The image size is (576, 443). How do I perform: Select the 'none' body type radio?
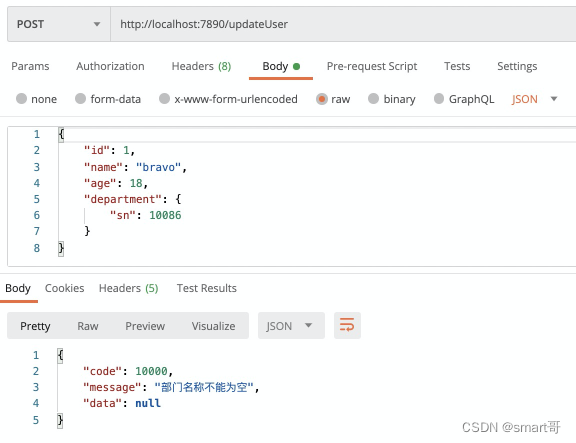pyautogui.click(x=22, y=99)
